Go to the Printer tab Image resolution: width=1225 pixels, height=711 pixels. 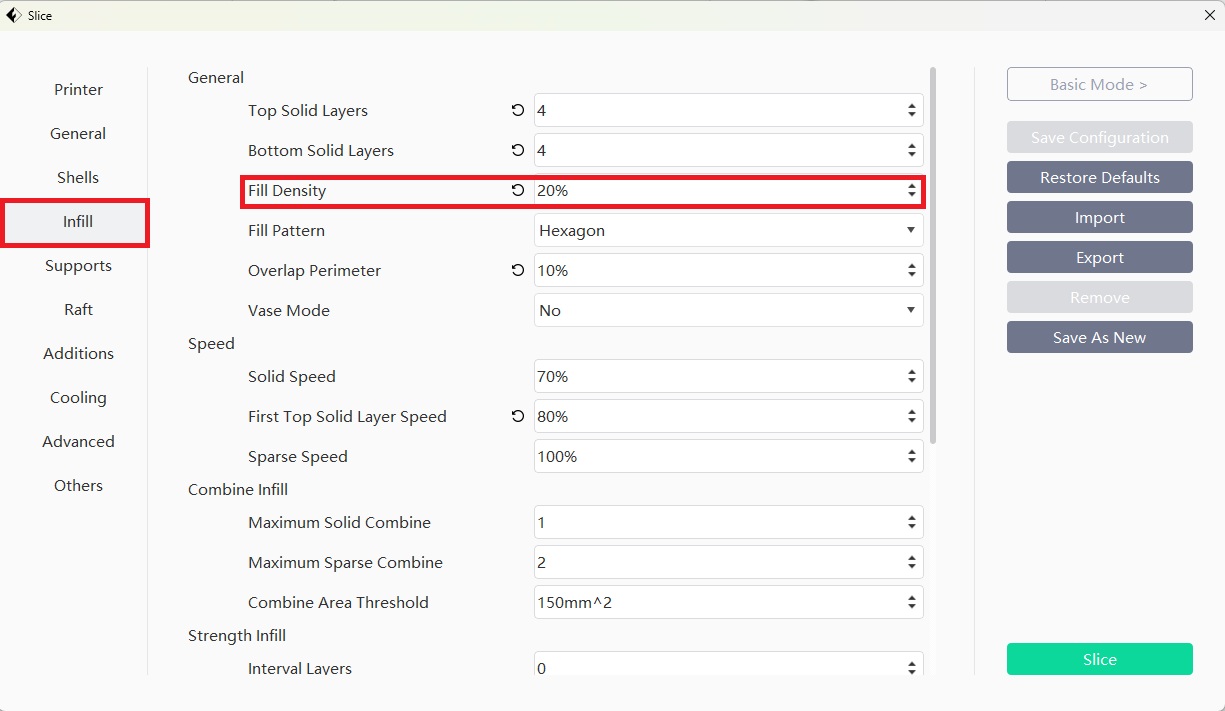pyautogui.click(x=78, y=90)
